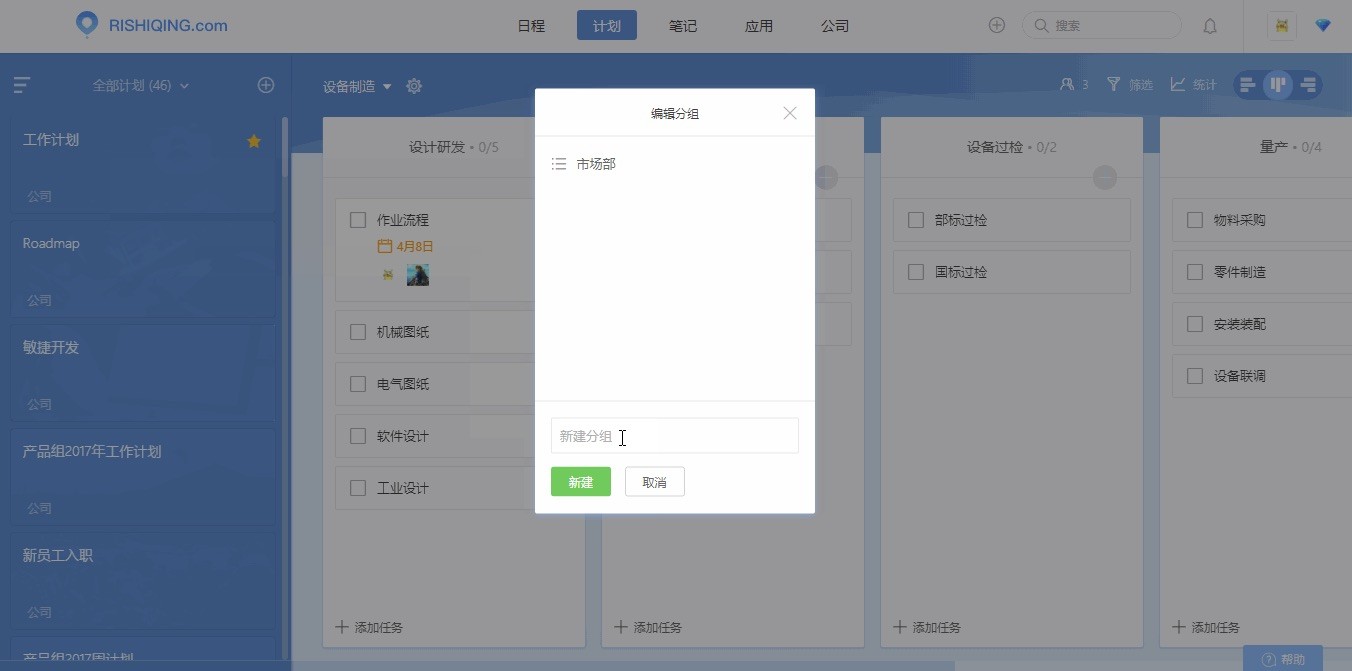Screen dimensions: 1352x671
Task: Check the 物料采购 task checkbox
Action: 1194,220
